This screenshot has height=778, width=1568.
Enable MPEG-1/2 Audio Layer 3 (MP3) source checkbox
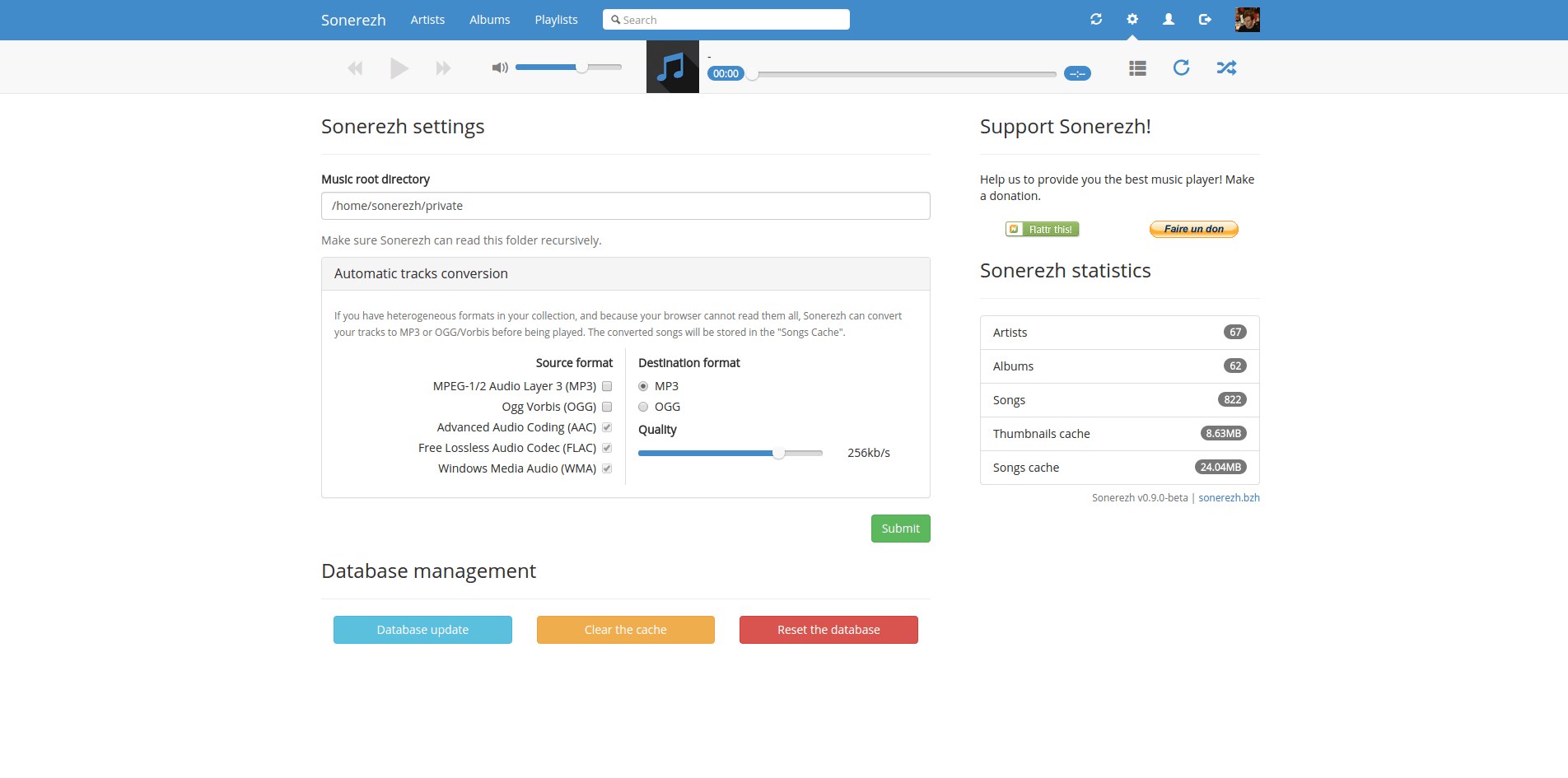pos(607,386)
